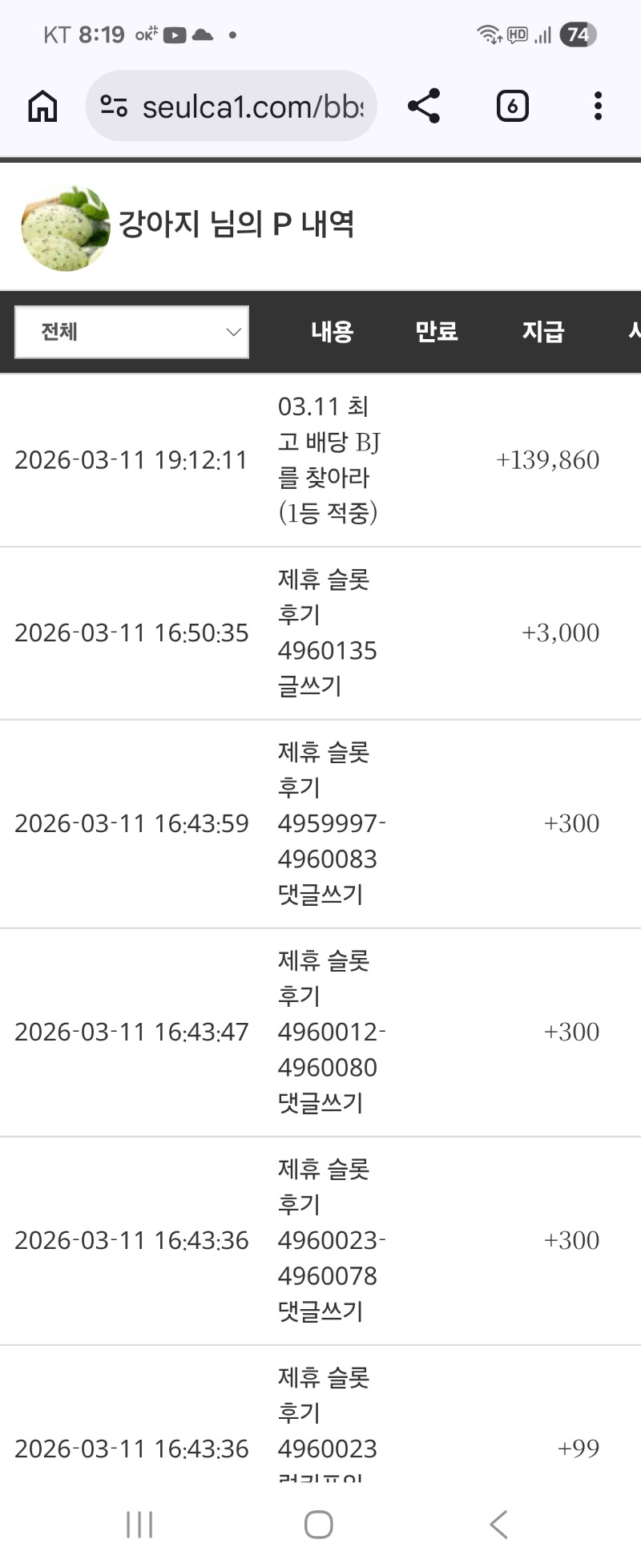Tap the 4959997-4960083 댓글쓰기 entry
Viewport: 641px width, 1568px height.
pos(330,823)
